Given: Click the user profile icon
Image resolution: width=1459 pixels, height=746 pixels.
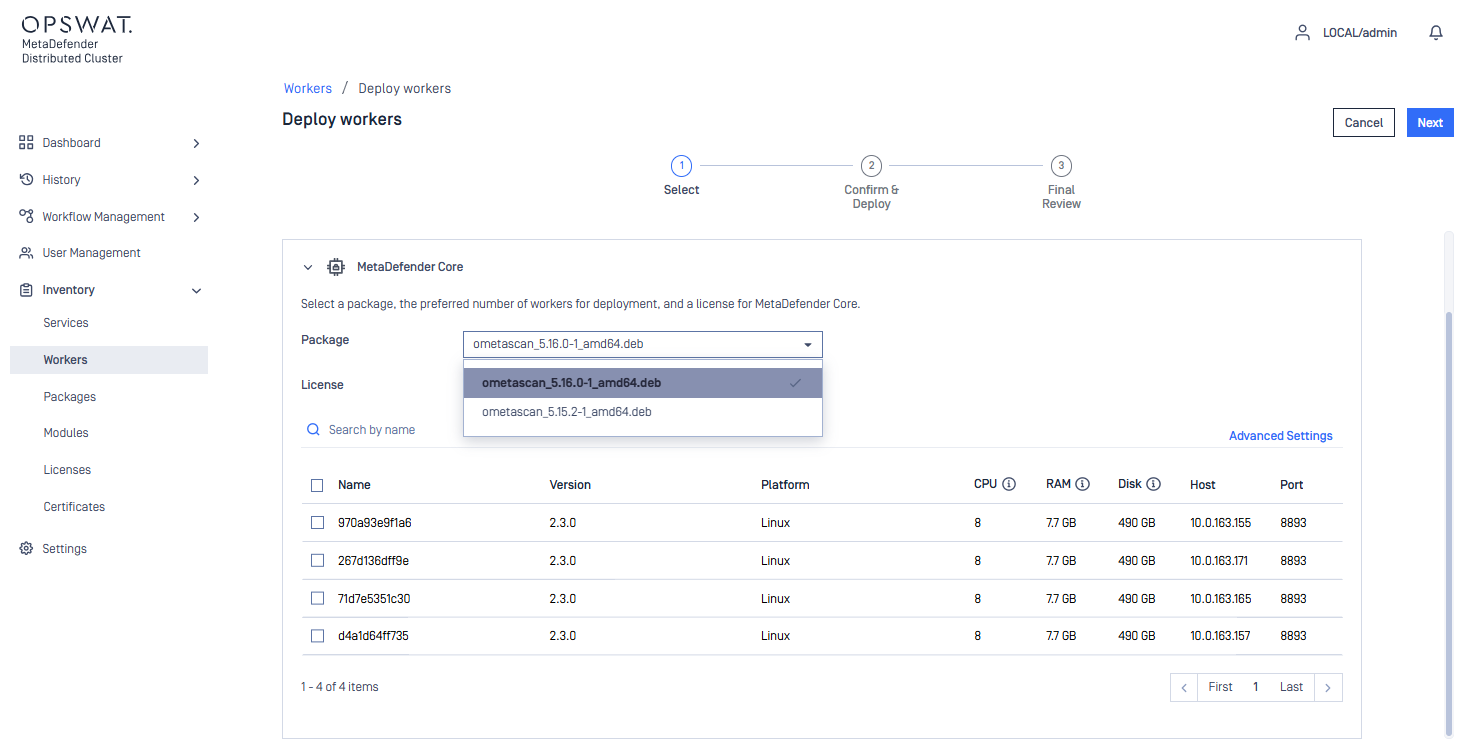Looking at the screenshot, I should pos(1302,33).
